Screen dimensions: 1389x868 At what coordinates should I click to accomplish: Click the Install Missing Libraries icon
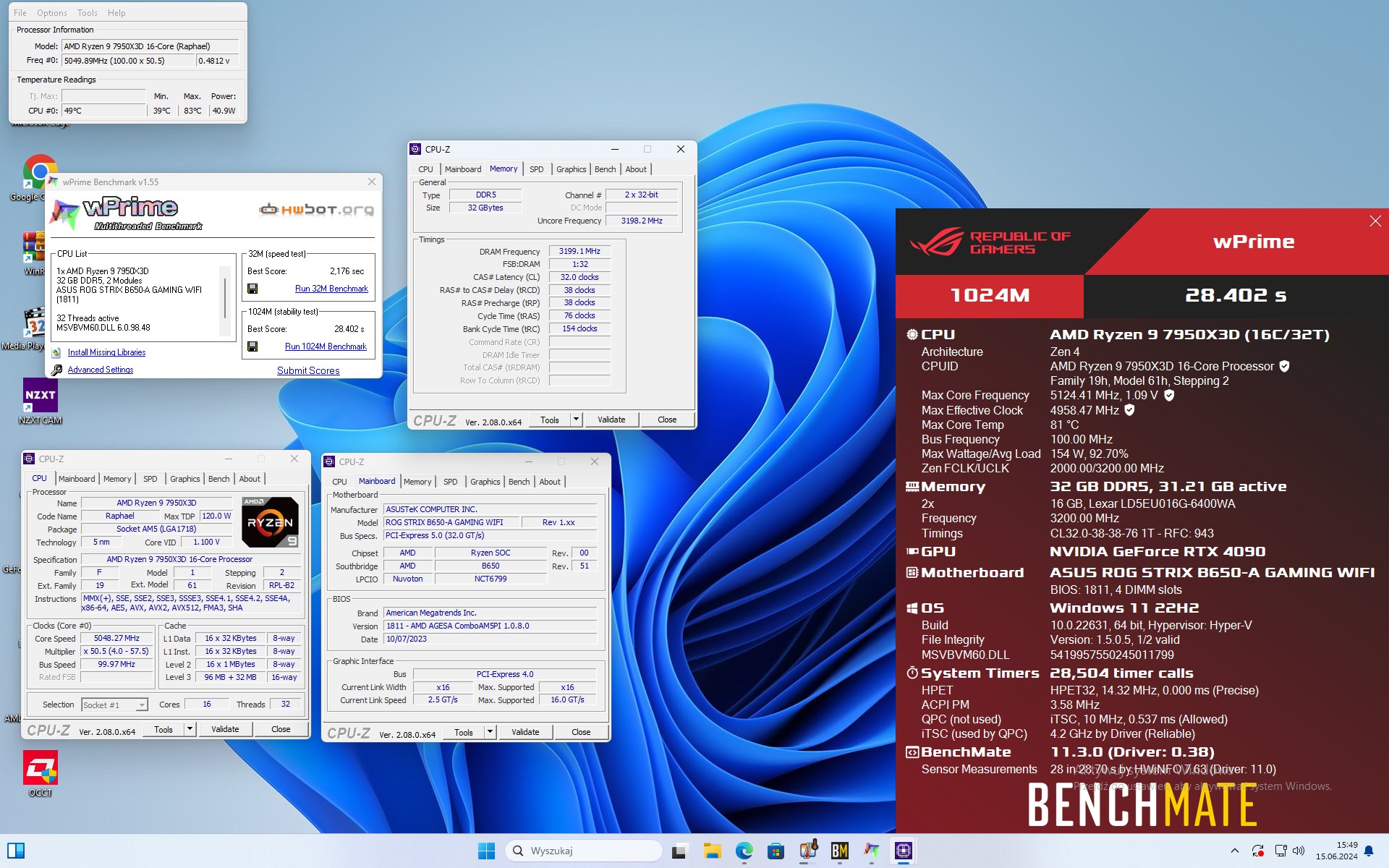(56, 352)
